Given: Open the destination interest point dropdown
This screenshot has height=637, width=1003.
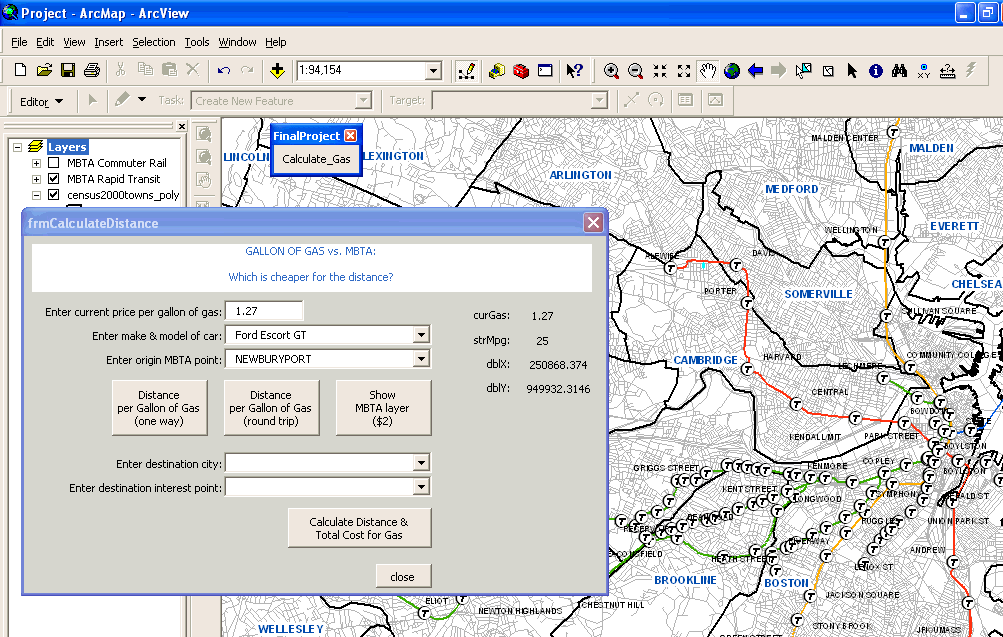Looking at the screenshot, I should click(x=421, y=487).
